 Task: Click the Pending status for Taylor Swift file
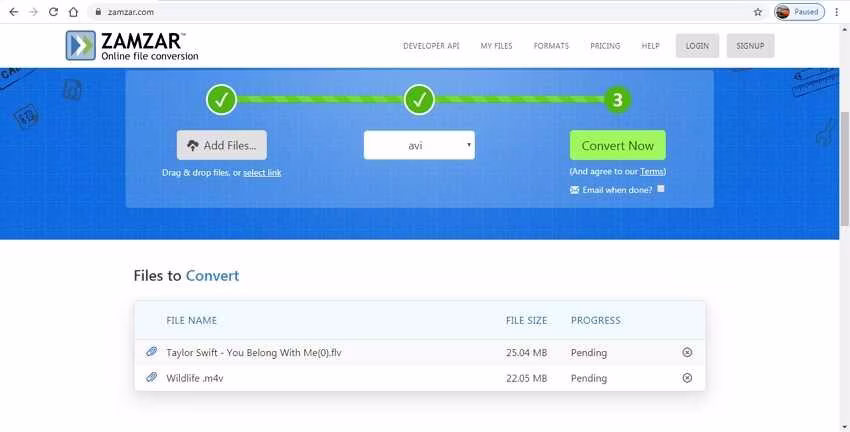pos(589,353)
